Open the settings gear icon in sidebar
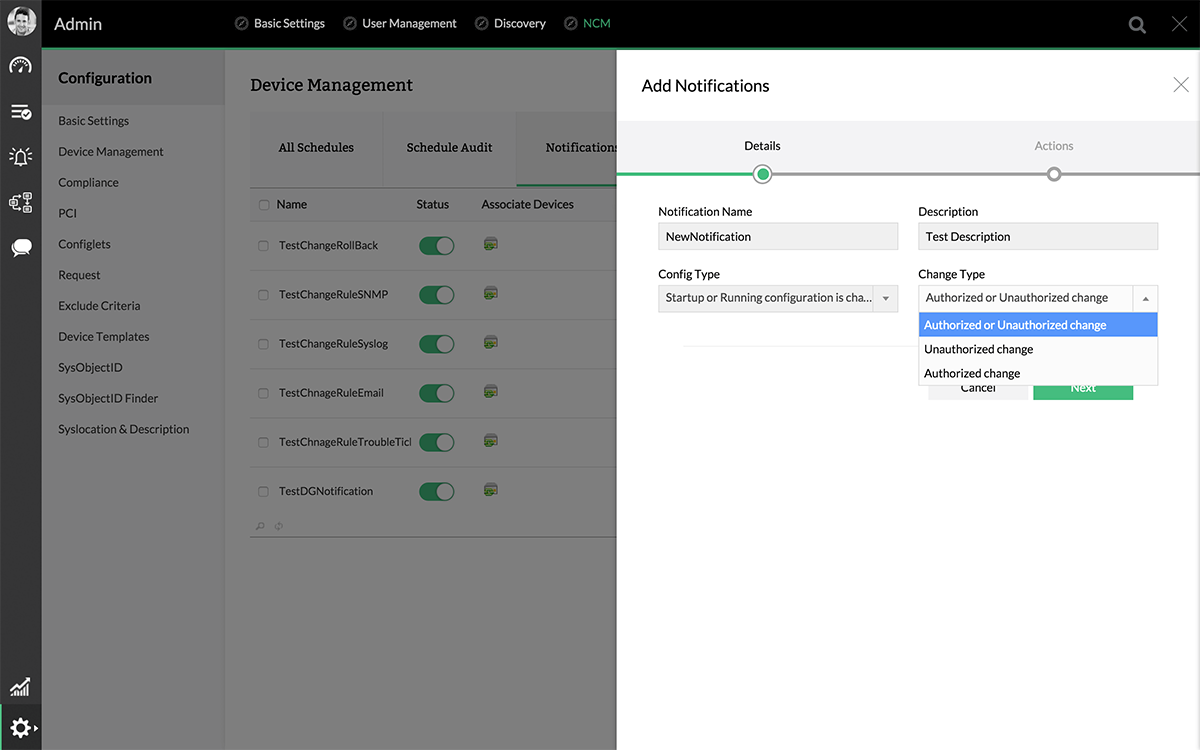1200x750 pixels. click(x=20, y=728)
